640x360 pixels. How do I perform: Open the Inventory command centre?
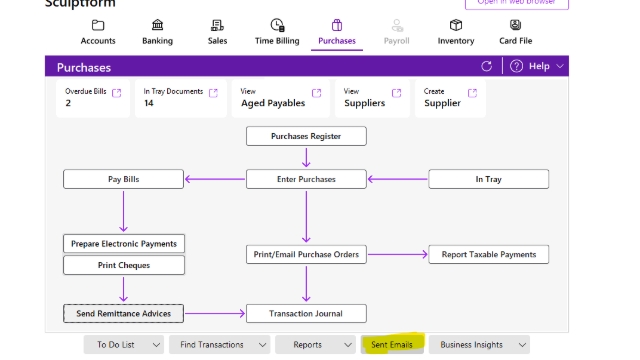point(456,32)
